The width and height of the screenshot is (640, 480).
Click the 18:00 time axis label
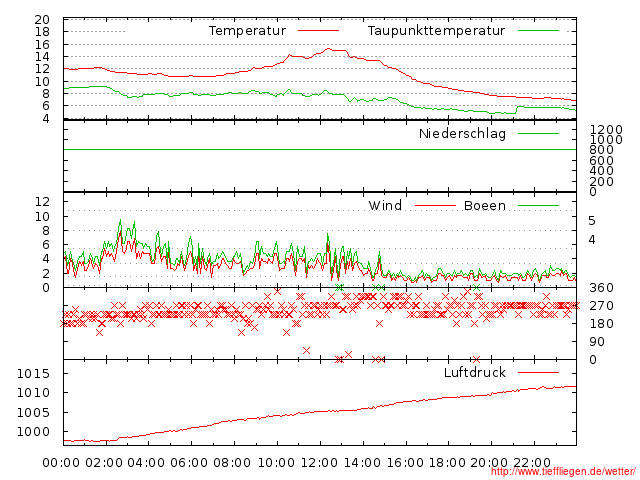(x=447, y=463)
